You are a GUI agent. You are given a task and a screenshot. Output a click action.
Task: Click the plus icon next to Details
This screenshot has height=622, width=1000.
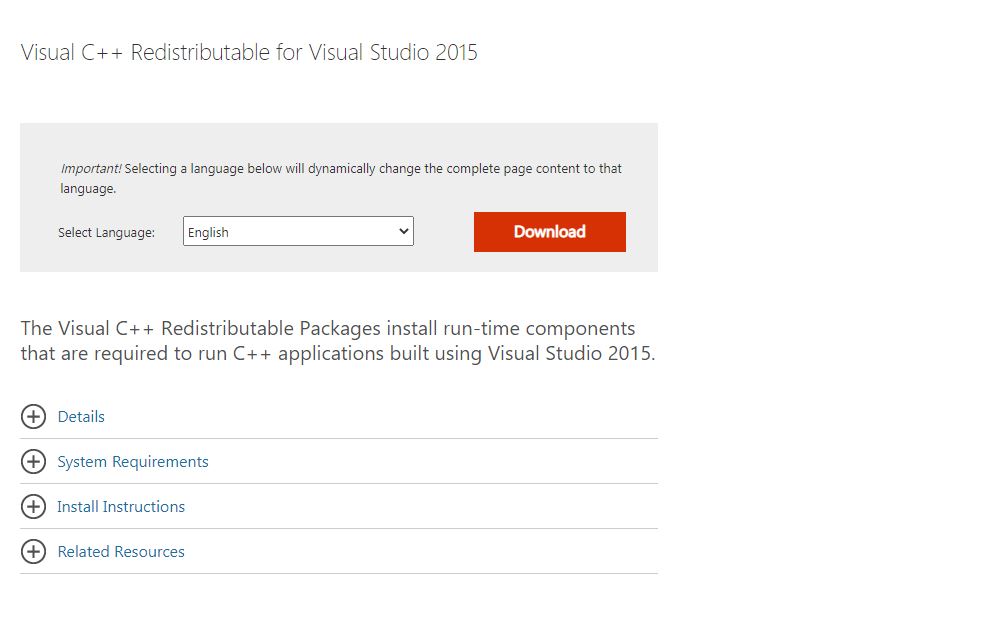coord(33,416)
